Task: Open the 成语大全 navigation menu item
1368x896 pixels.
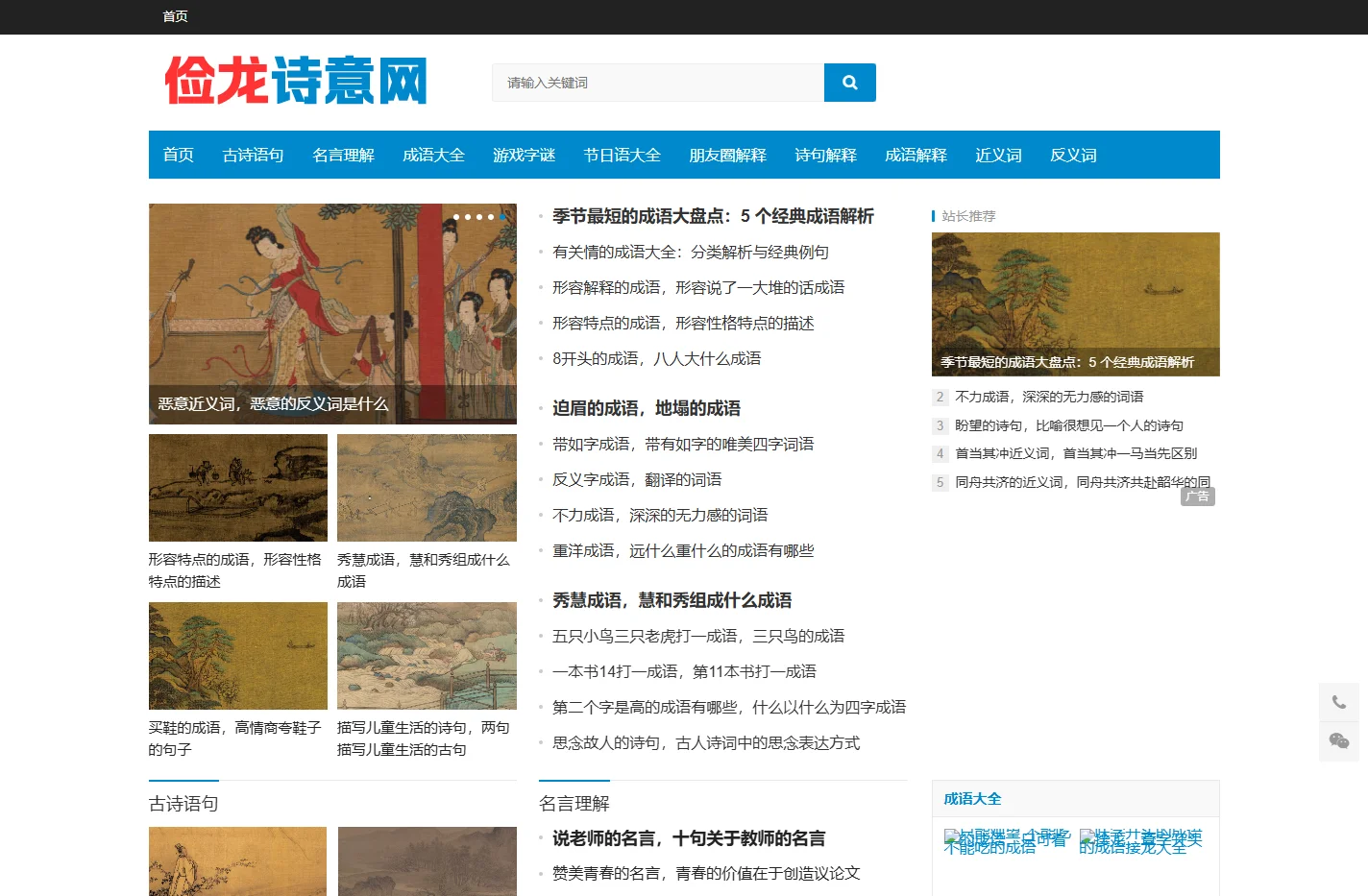Action: 433,155
